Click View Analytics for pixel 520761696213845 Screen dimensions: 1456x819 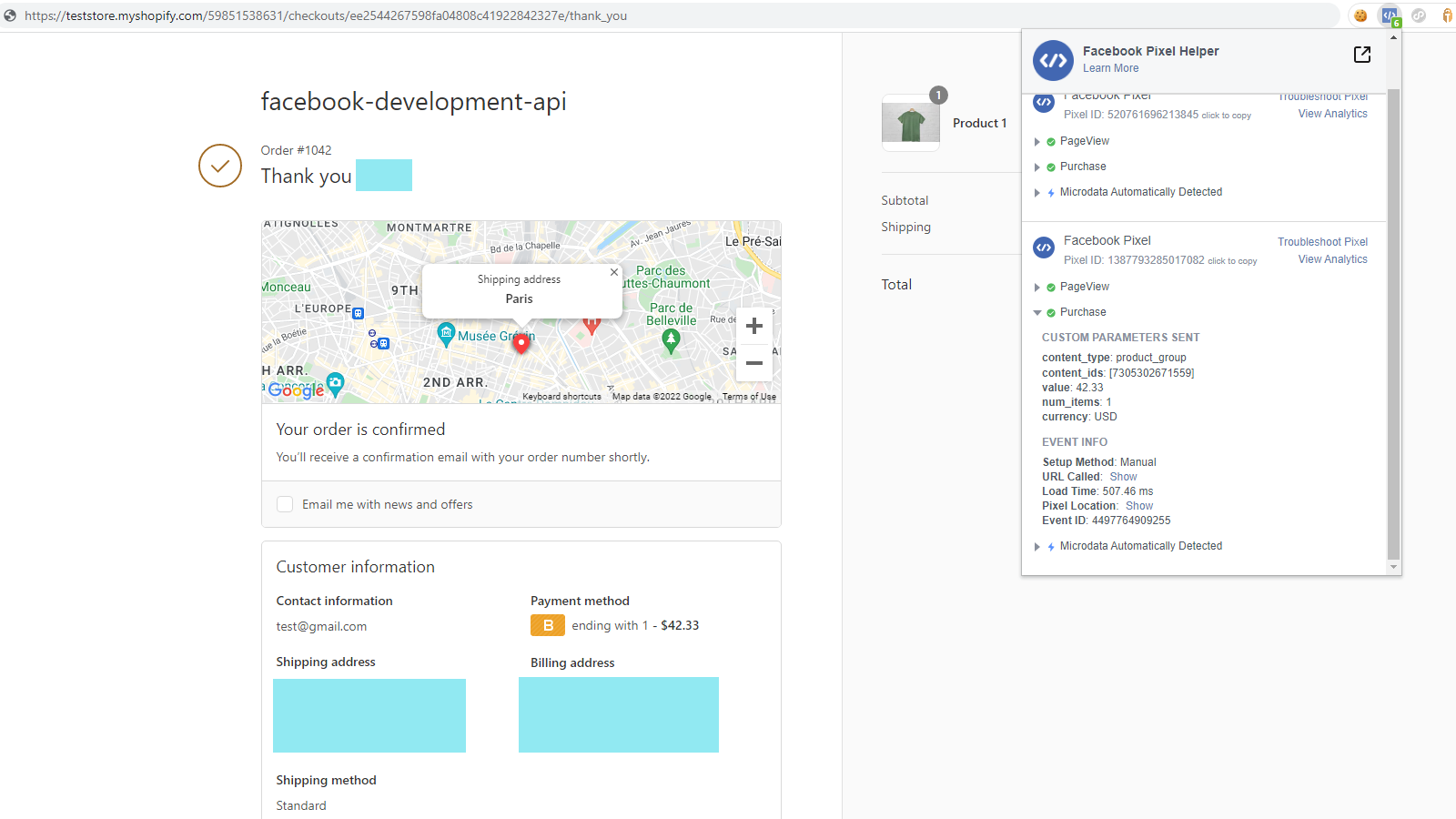pos(1332,114)
